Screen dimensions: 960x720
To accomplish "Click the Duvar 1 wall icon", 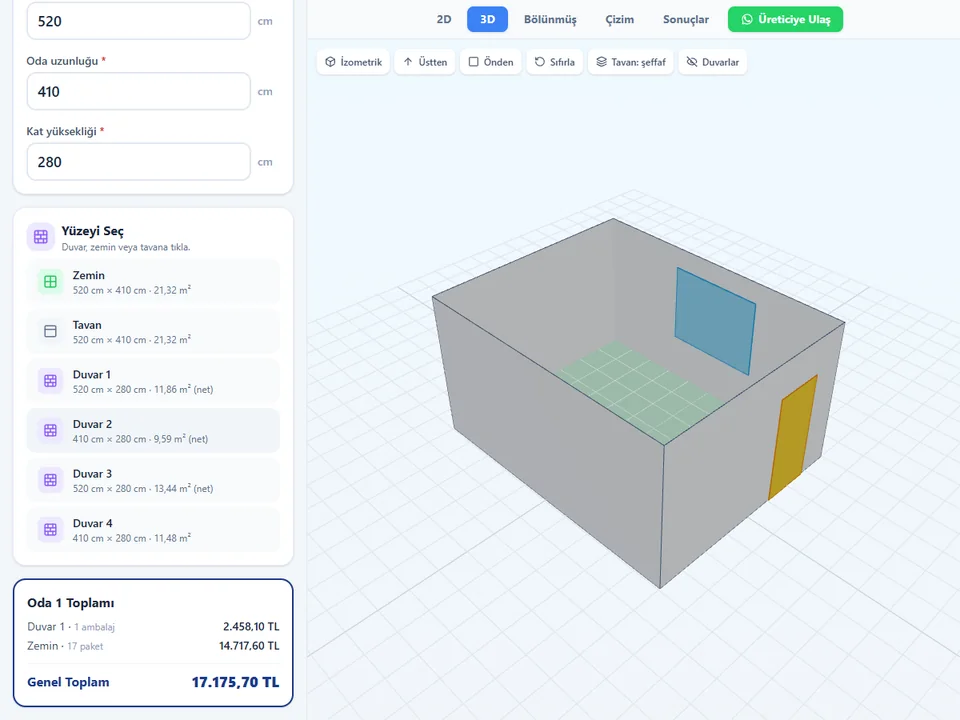I will (x=50, y=381).
